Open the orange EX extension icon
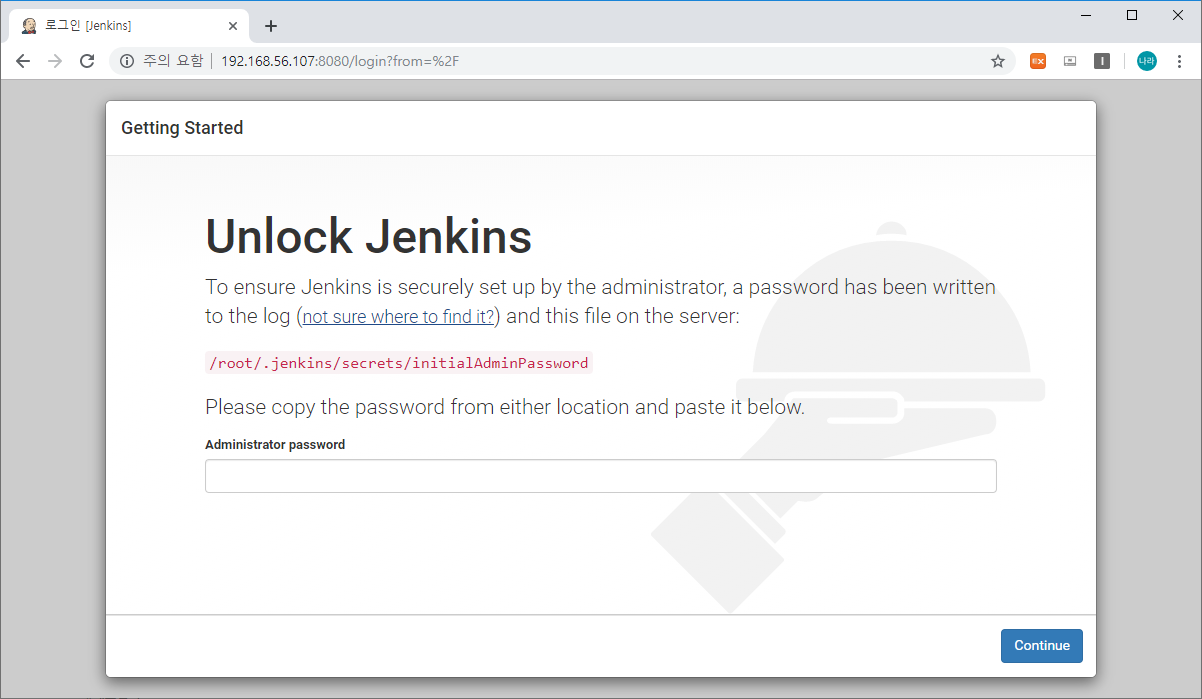This screenshot has height=699, width=1202. (1038, 61)
